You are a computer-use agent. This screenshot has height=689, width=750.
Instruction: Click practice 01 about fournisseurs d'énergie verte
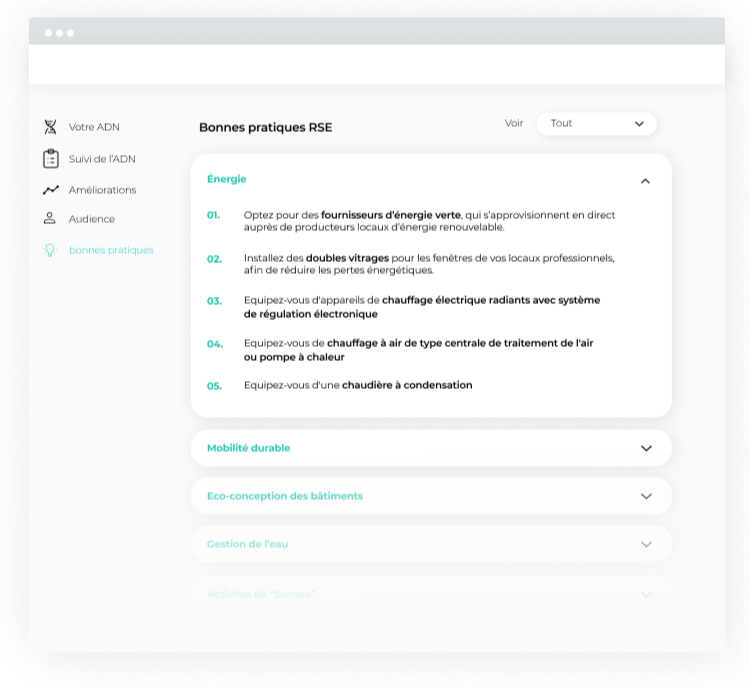429,220
